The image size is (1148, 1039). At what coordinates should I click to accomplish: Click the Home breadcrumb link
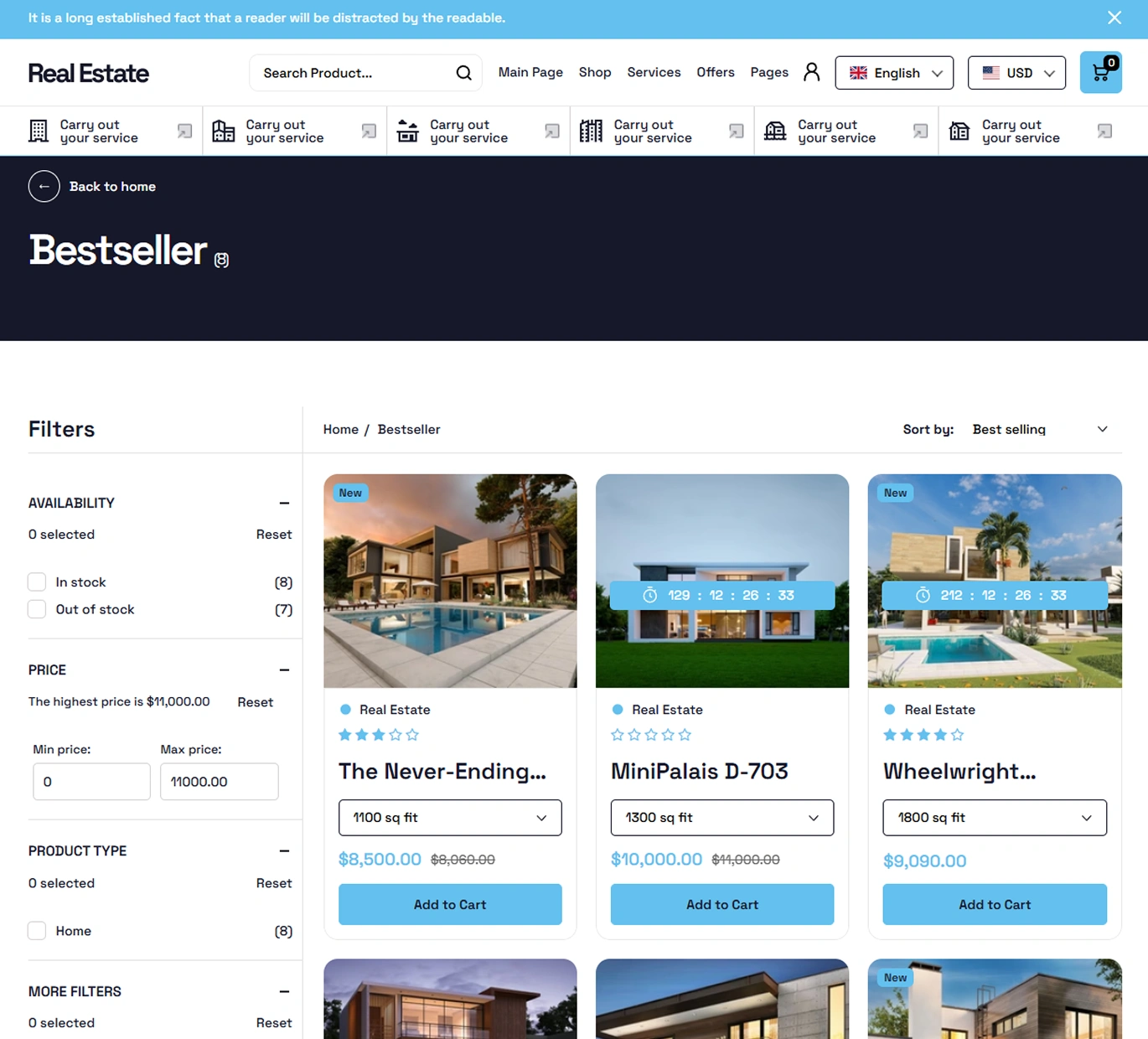click(x=341, y=429)
